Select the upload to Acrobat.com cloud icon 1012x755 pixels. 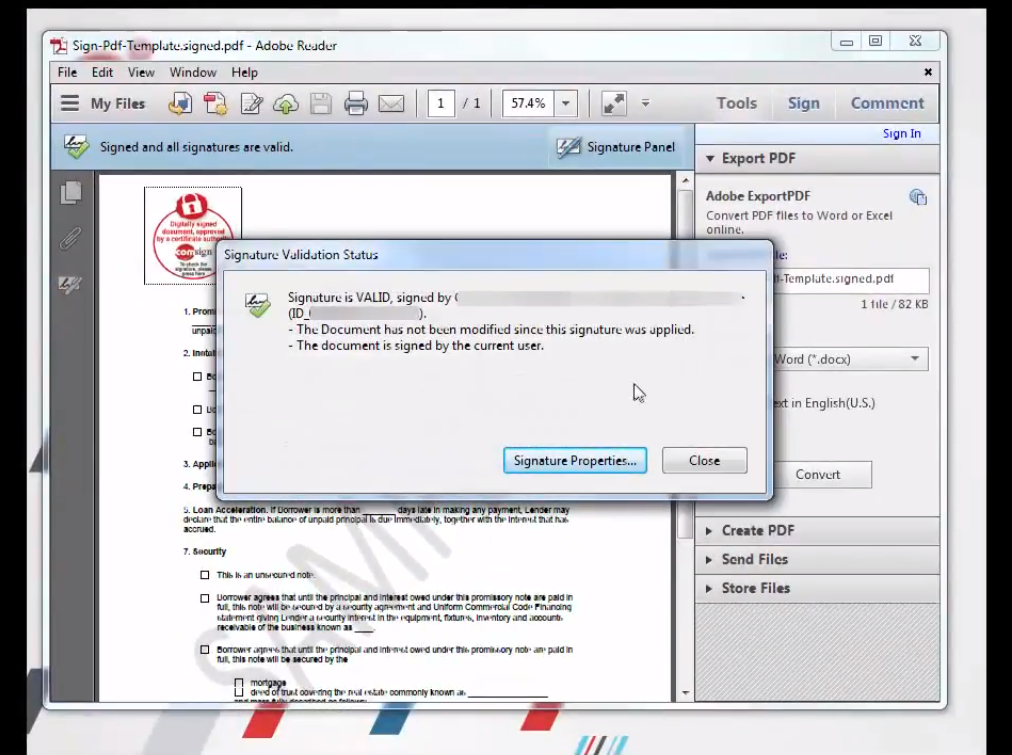tap(285, 103)
